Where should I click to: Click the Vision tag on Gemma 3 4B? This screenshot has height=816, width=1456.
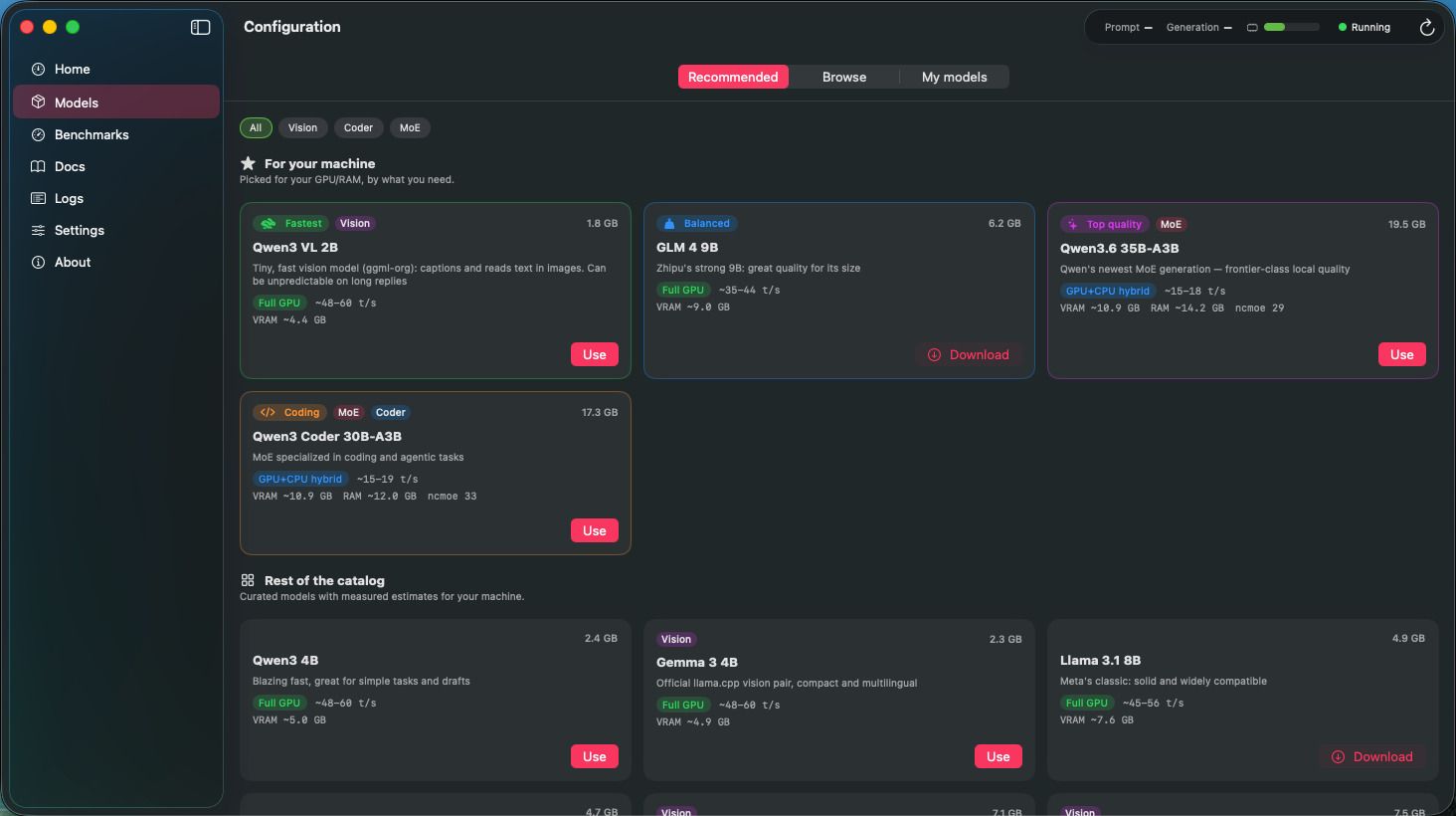[676, 640]
